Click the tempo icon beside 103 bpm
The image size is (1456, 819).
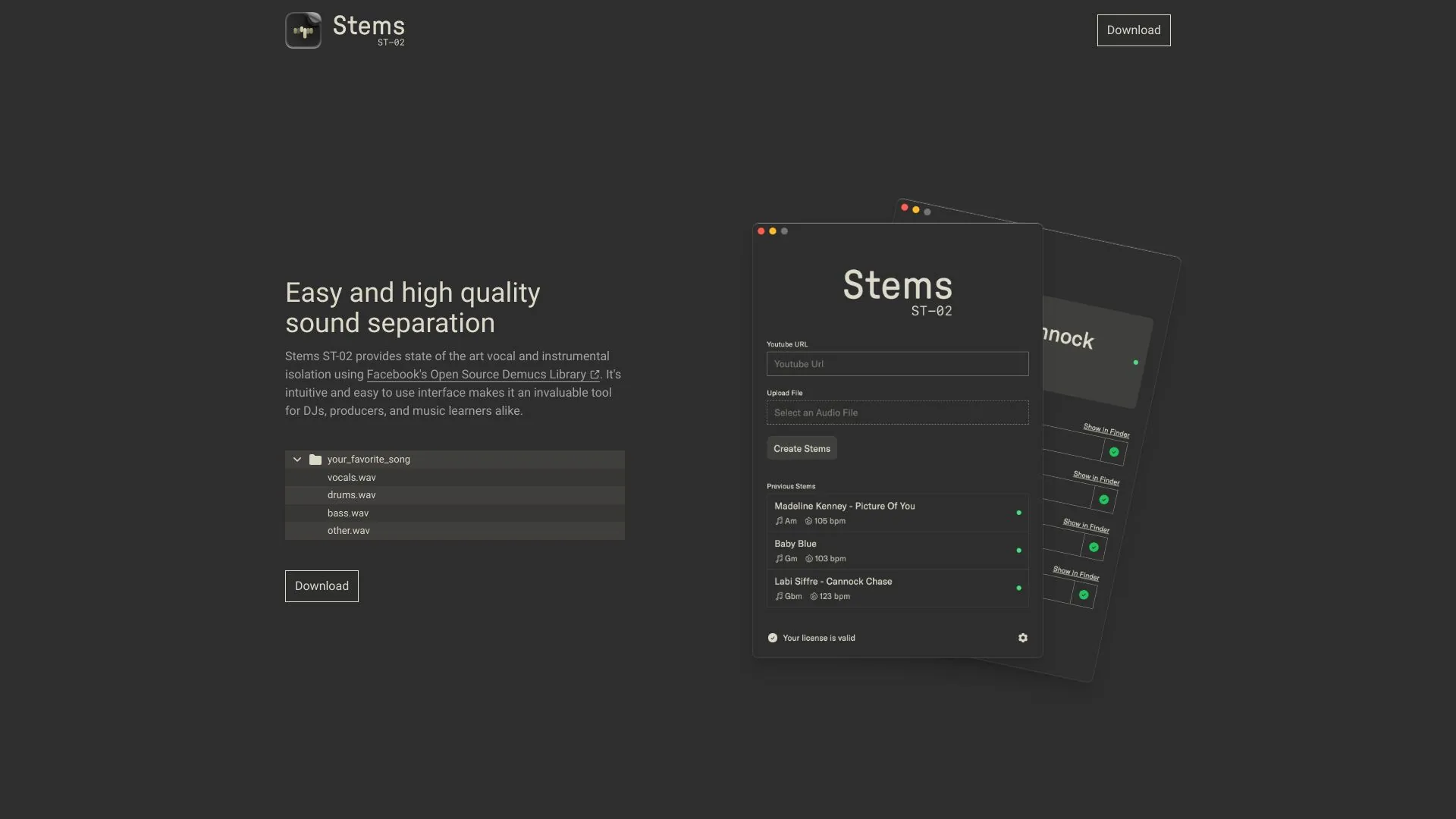(809, 559)
